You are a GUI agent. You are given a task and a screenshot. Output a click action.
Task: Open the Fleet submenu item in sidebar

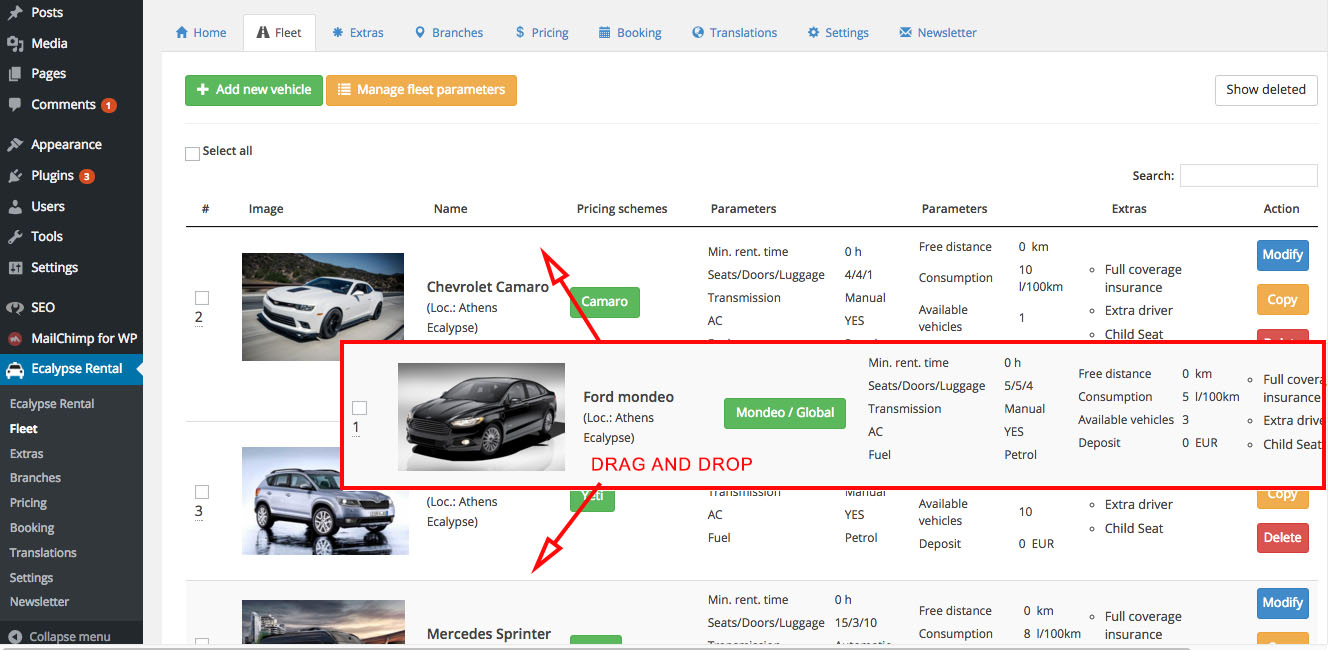24,428
